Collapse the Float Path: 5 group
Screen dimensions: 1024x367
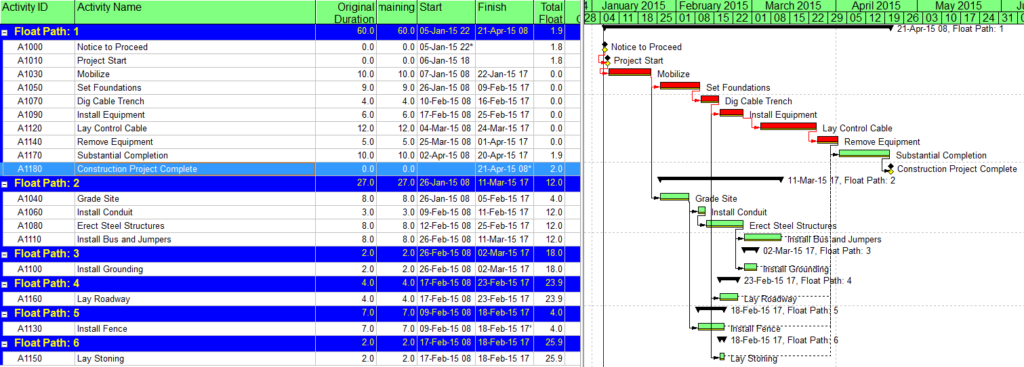[5, 313]
